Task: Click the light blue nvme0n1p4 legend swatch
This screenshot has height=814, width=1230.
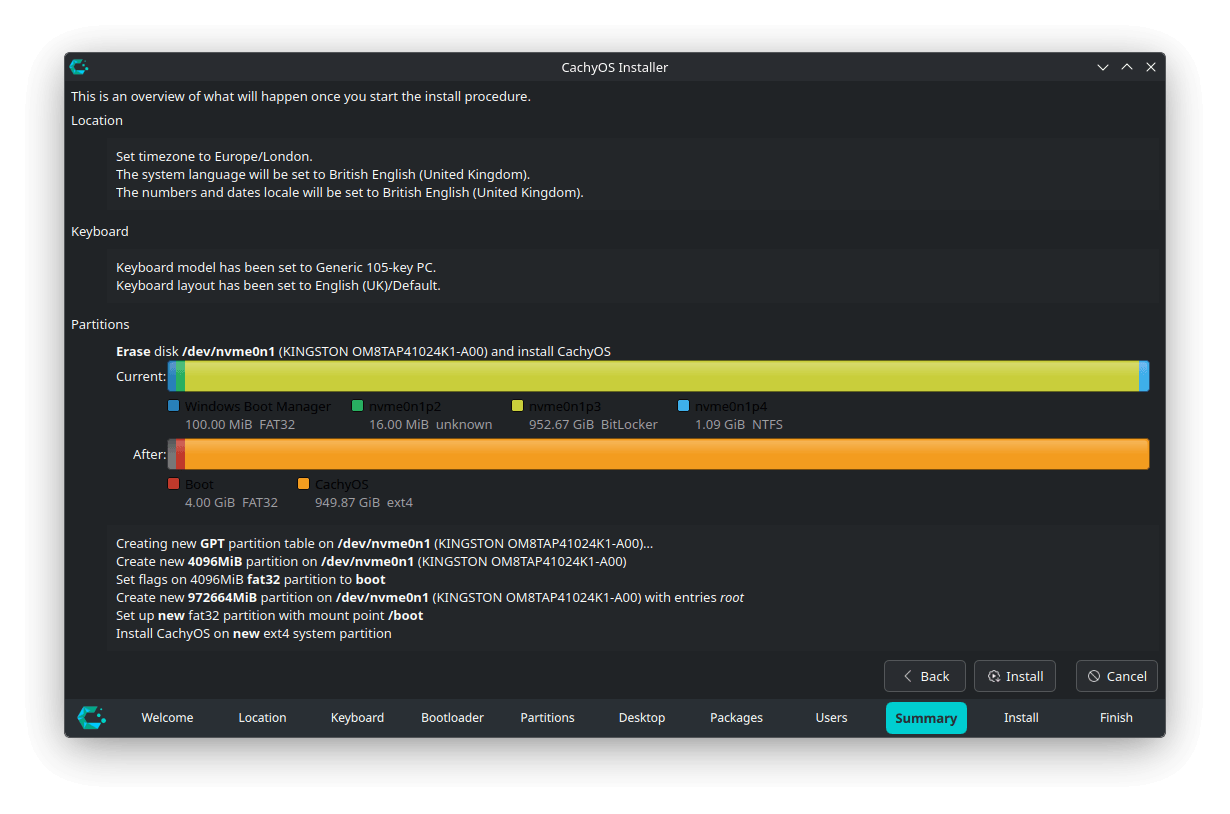Action: point(684,406)
